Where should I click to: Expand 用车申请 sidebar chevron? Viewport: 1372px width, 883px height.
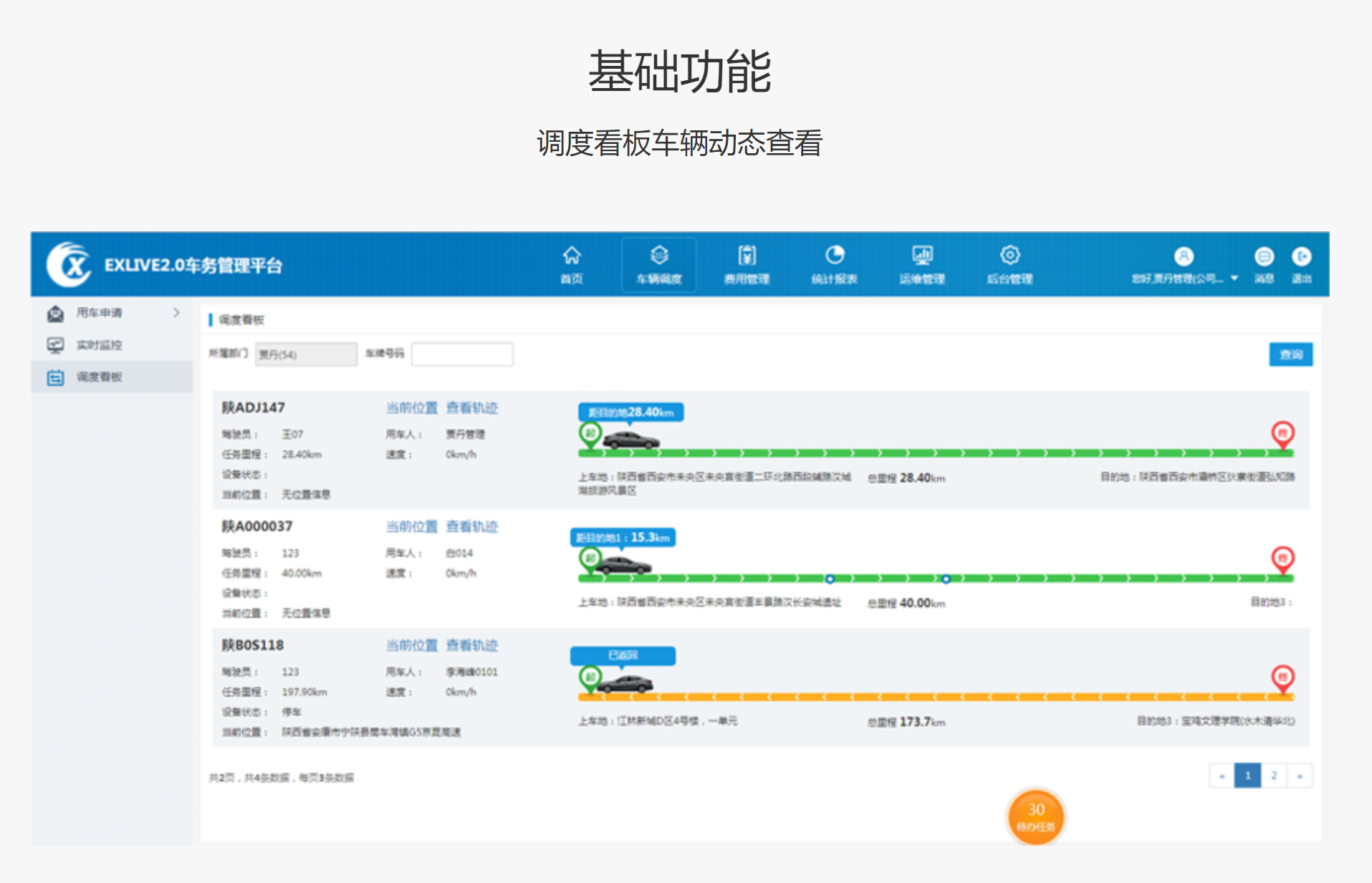pos(176,313)
